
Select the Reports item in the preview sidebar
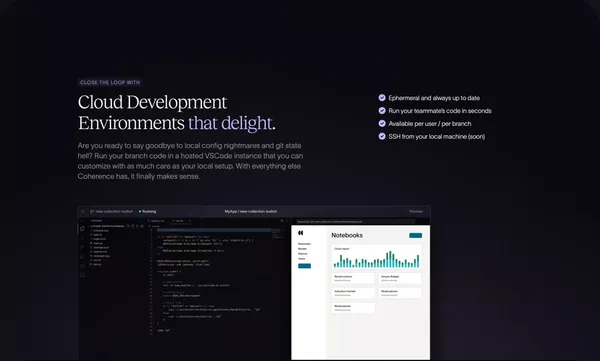tap(303, 253)
